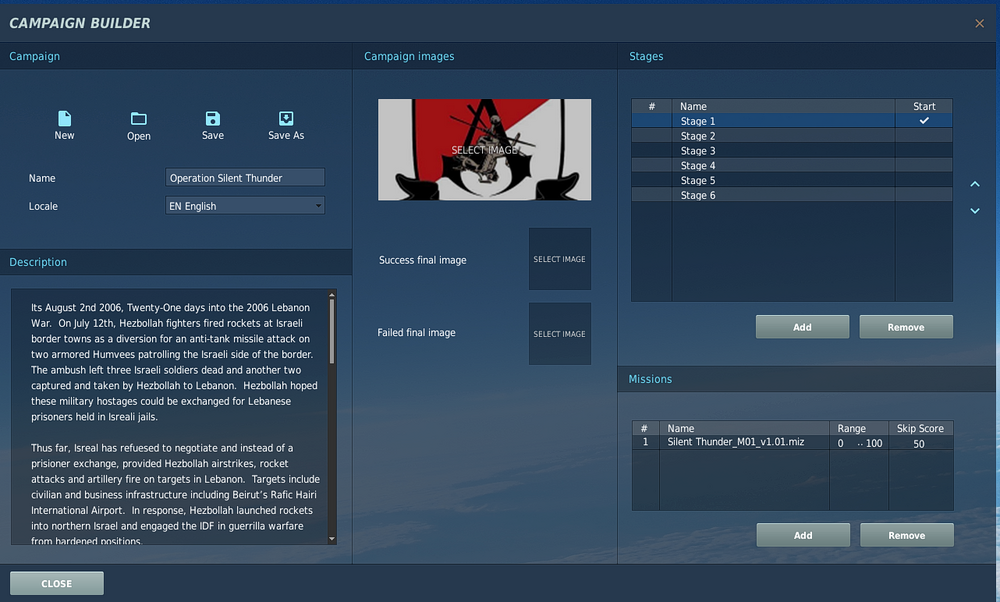Select Stage 3 in the stages list
Viewport: 1000px width, 602px height.
pyautogui.click(x=792, y=150)
